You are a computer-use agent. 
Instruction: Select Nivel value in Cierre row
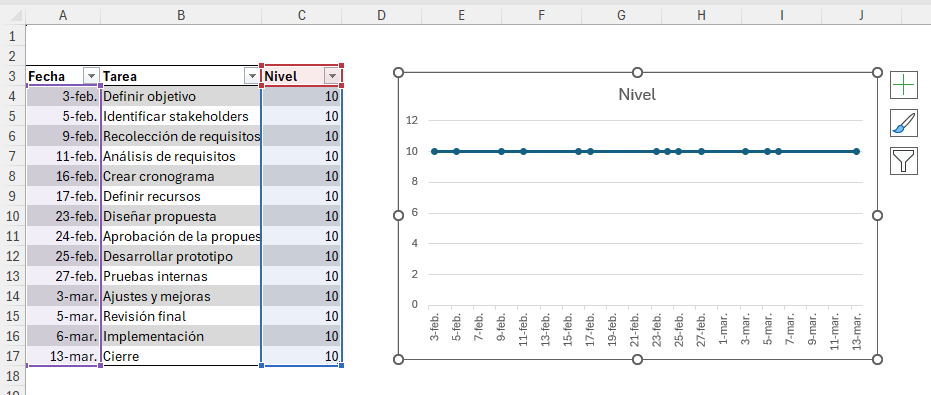tap(302, 356)
